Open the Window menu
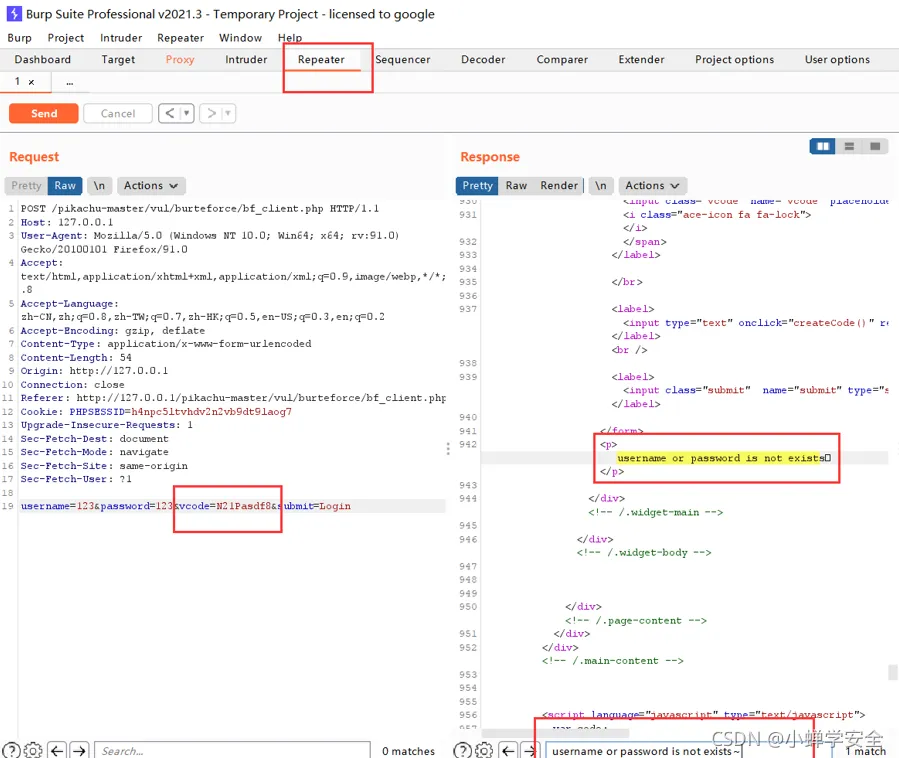This screenshot has height=758, width=899. click(240, 38)
